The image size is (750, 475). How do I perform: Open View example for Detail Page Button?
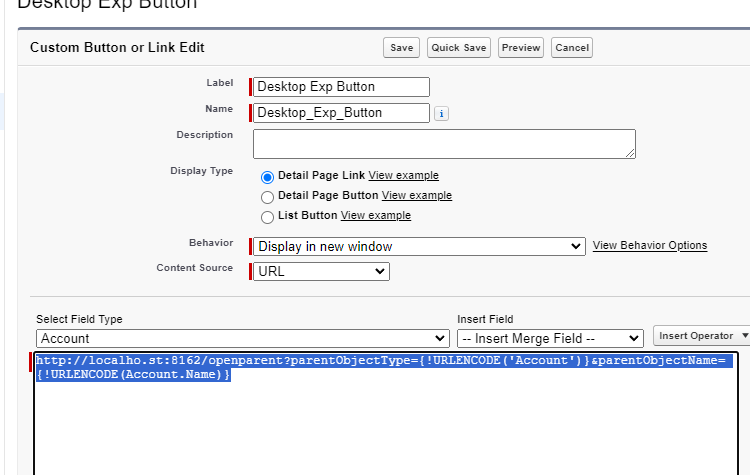click(417, 195)
